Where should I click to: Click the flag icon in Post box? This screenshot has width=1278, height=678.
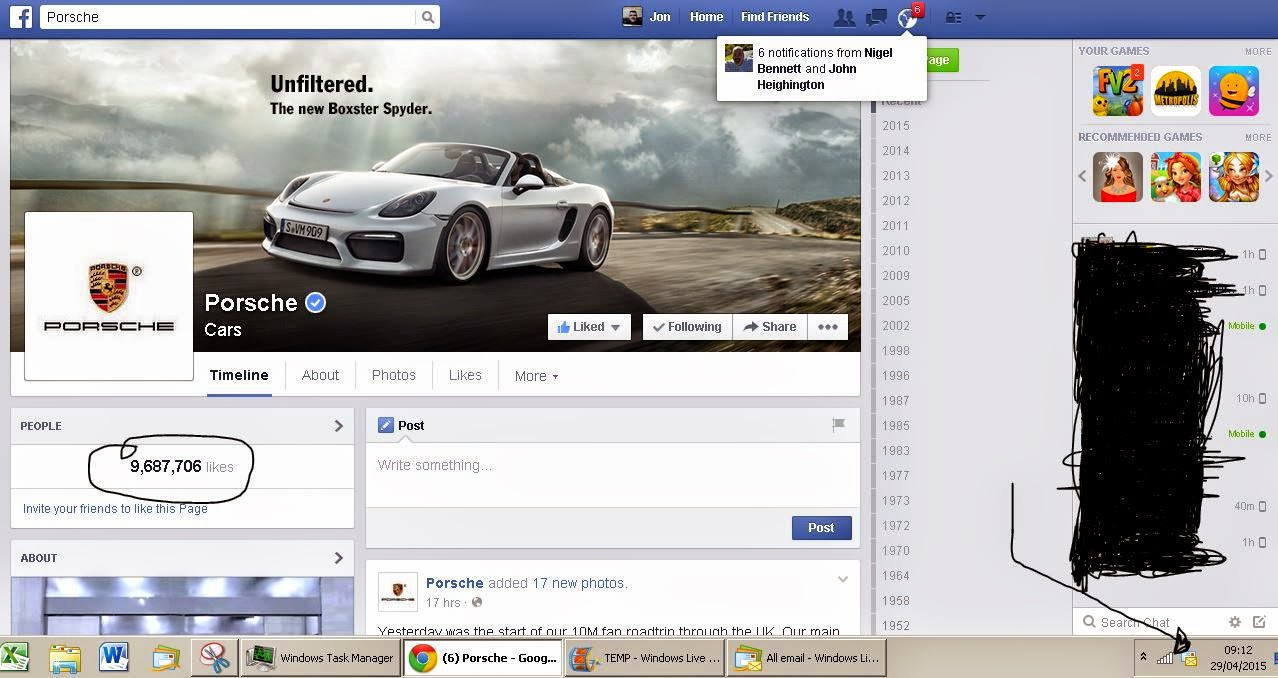tap(839, 425)
